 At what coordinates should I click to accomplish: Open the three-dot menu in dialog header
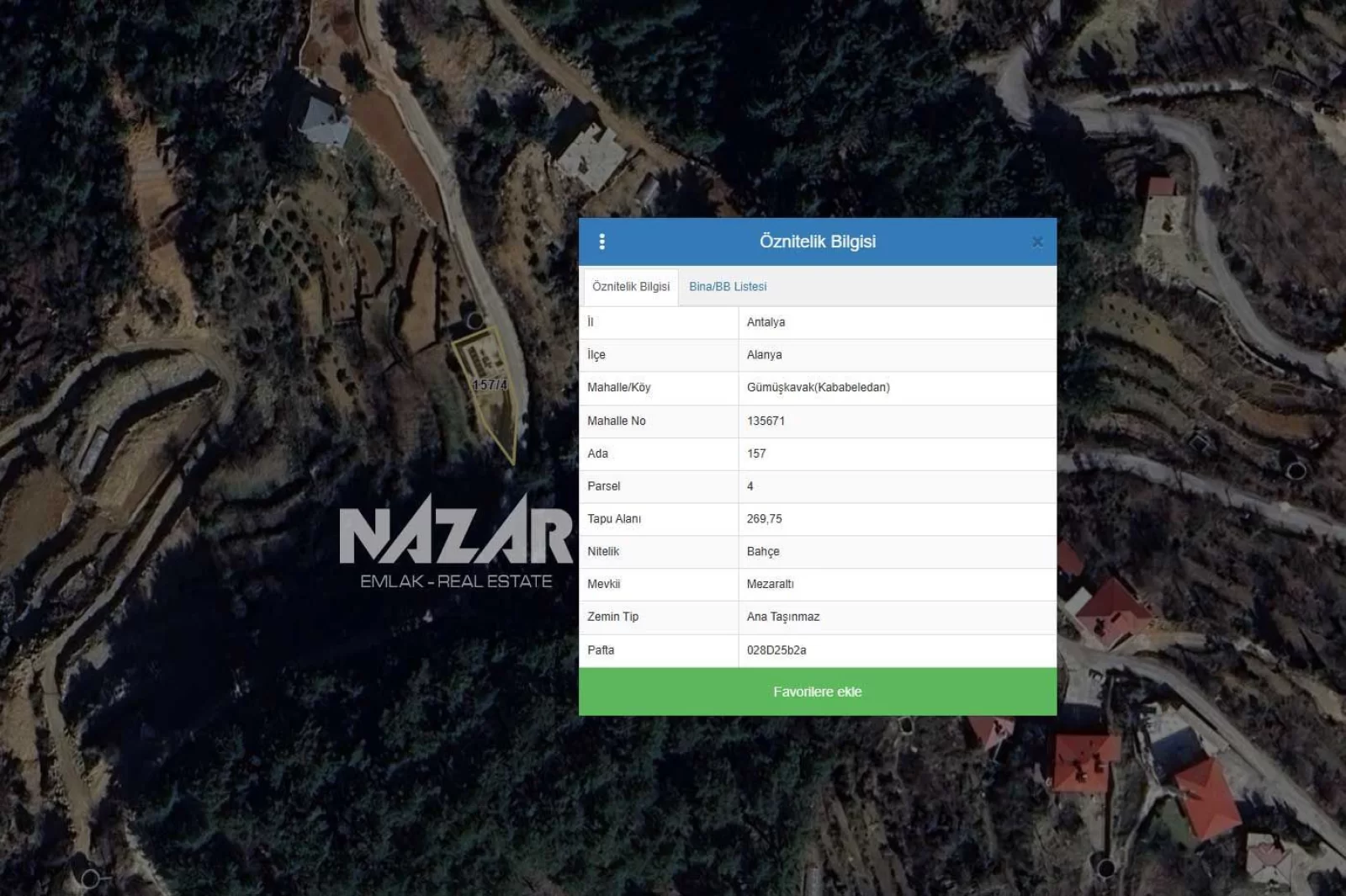pyautogui.click(x=601, y=241)
